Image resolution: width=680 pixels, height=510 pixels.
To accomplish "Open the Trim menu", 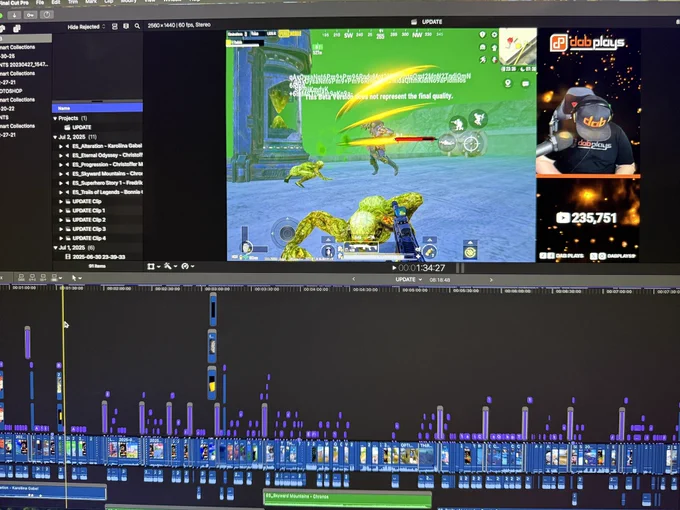I will pyautogui.click(x=73, y=2).
